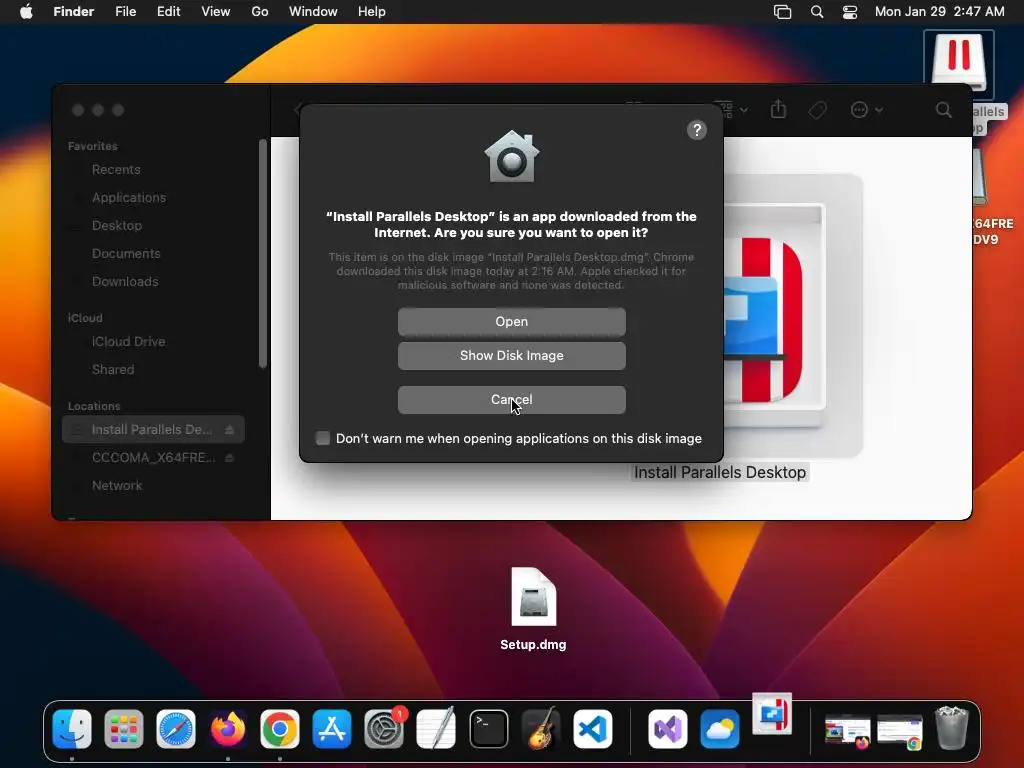Open the Window menu
Image resolution: width=1024 pixels, height=768 pixels.
pyautogui.click(x=313, y=12)
